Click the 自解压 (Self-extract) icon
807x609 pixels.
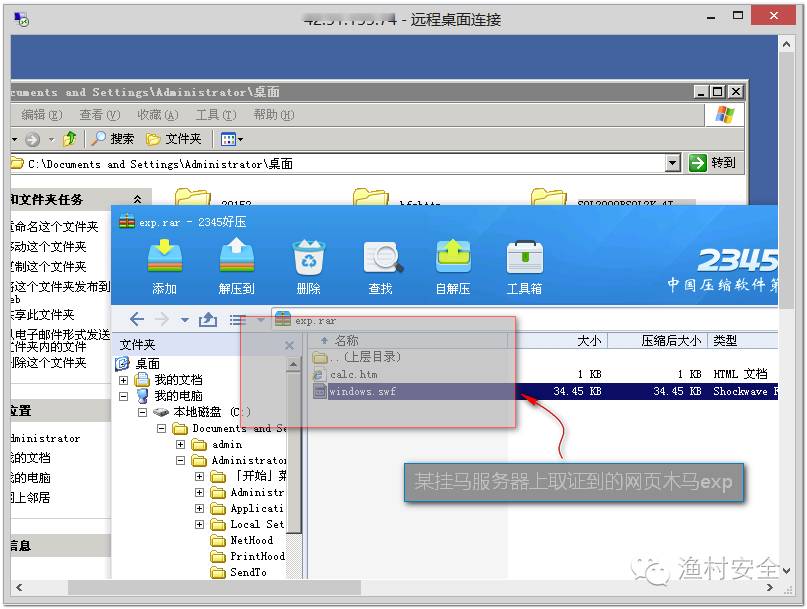point(453,256)
